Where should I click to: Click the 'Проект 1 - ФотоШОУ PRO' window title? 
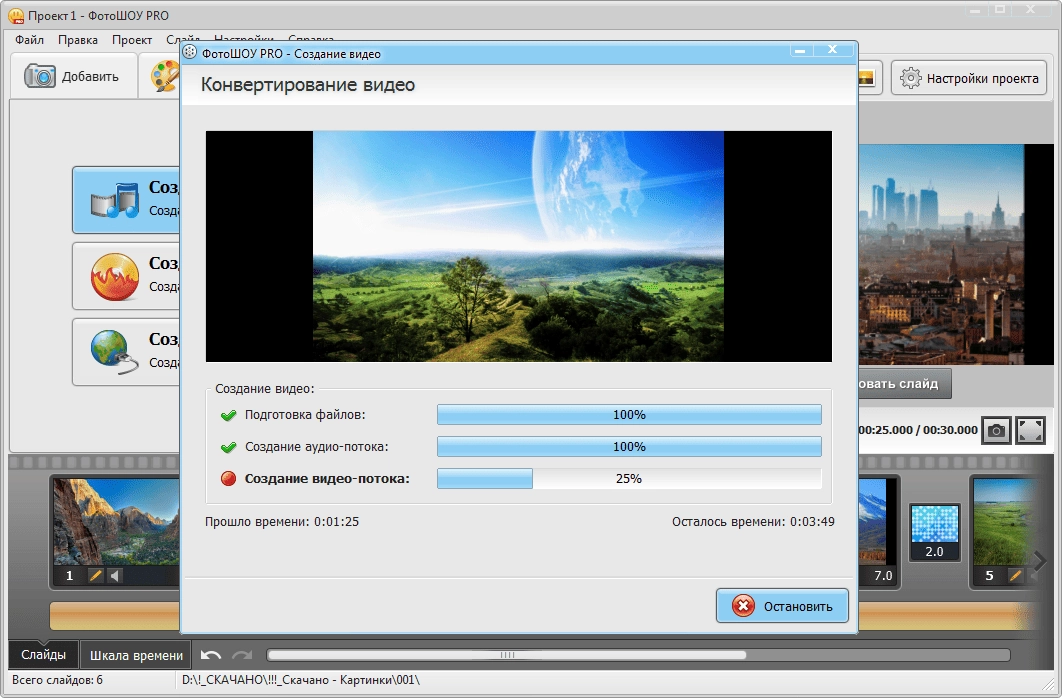98,16
